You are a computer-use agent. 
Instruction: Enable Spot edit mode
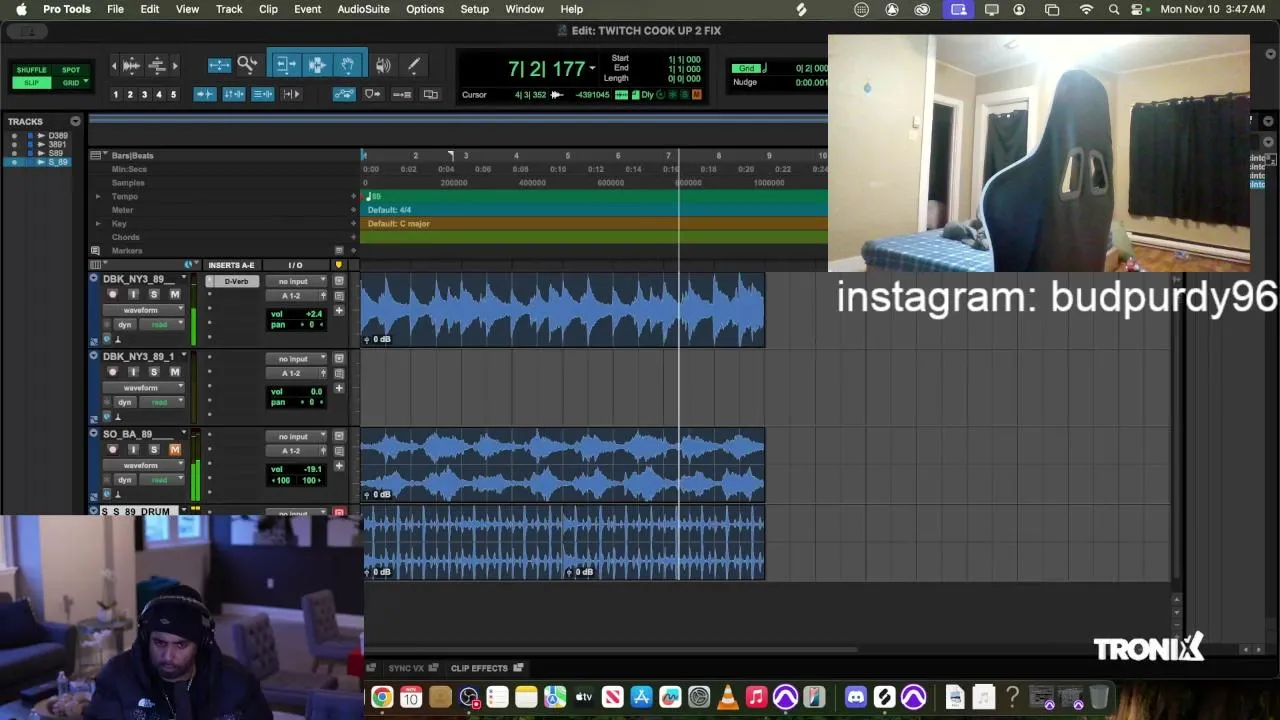pos(71,70)
